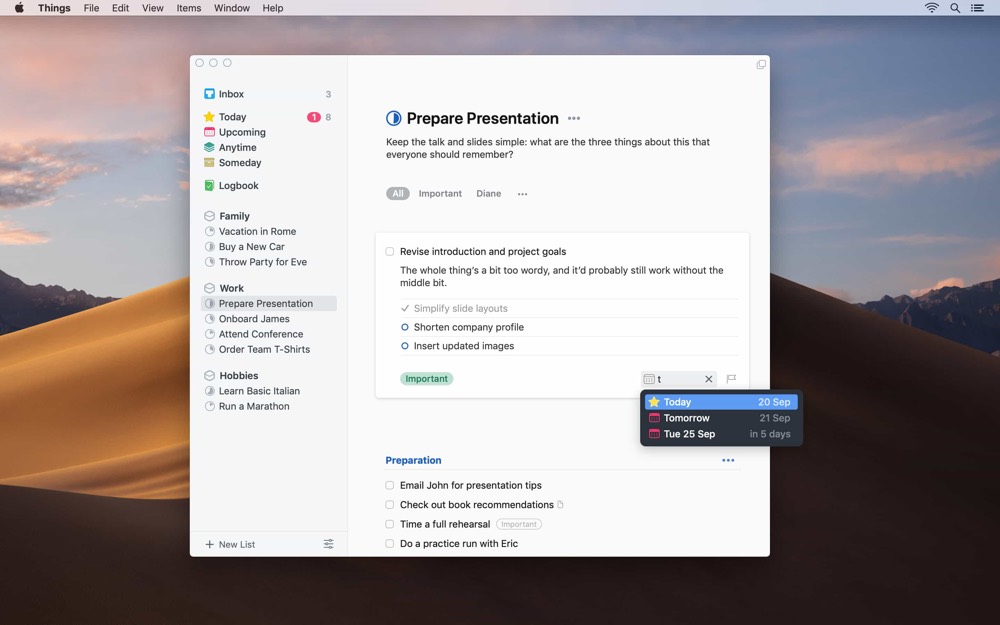The height and width of the screenshot is (625, 1000).
Task: Open the Items menu
Action: [189, 8]
